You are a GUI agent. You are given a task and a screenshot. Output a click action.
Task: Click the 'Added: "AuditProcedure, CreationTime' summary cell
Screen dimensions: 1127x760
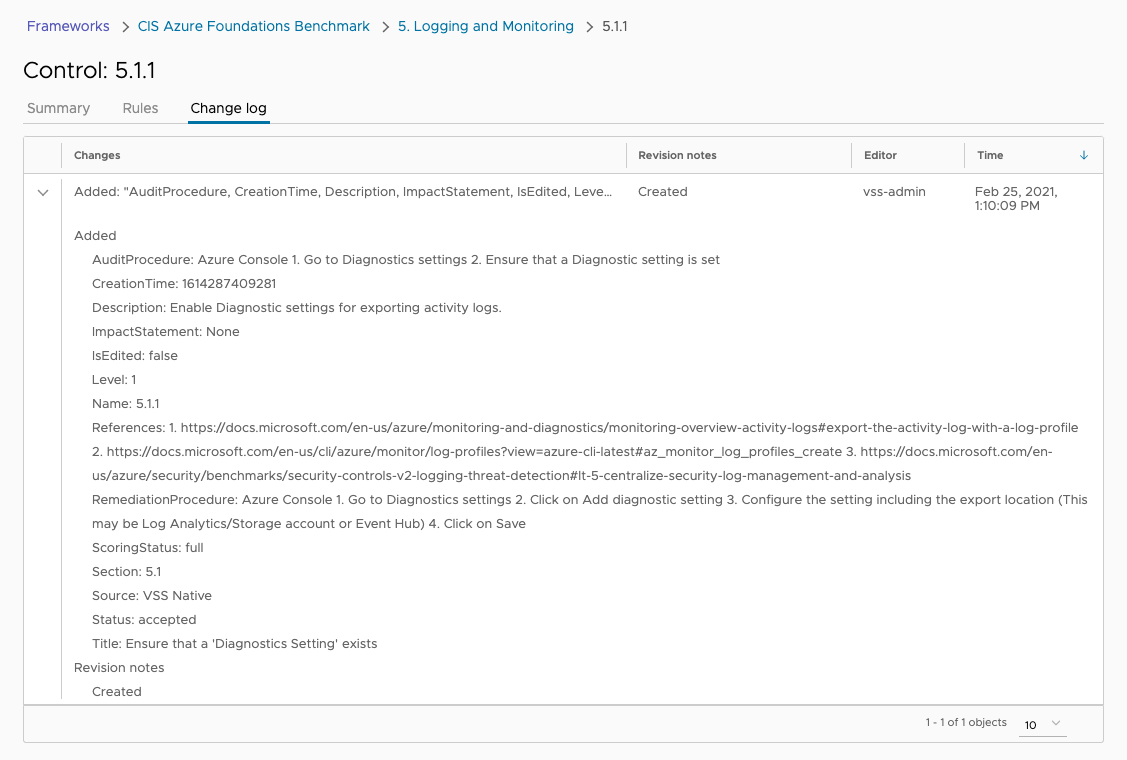point(343,192)
